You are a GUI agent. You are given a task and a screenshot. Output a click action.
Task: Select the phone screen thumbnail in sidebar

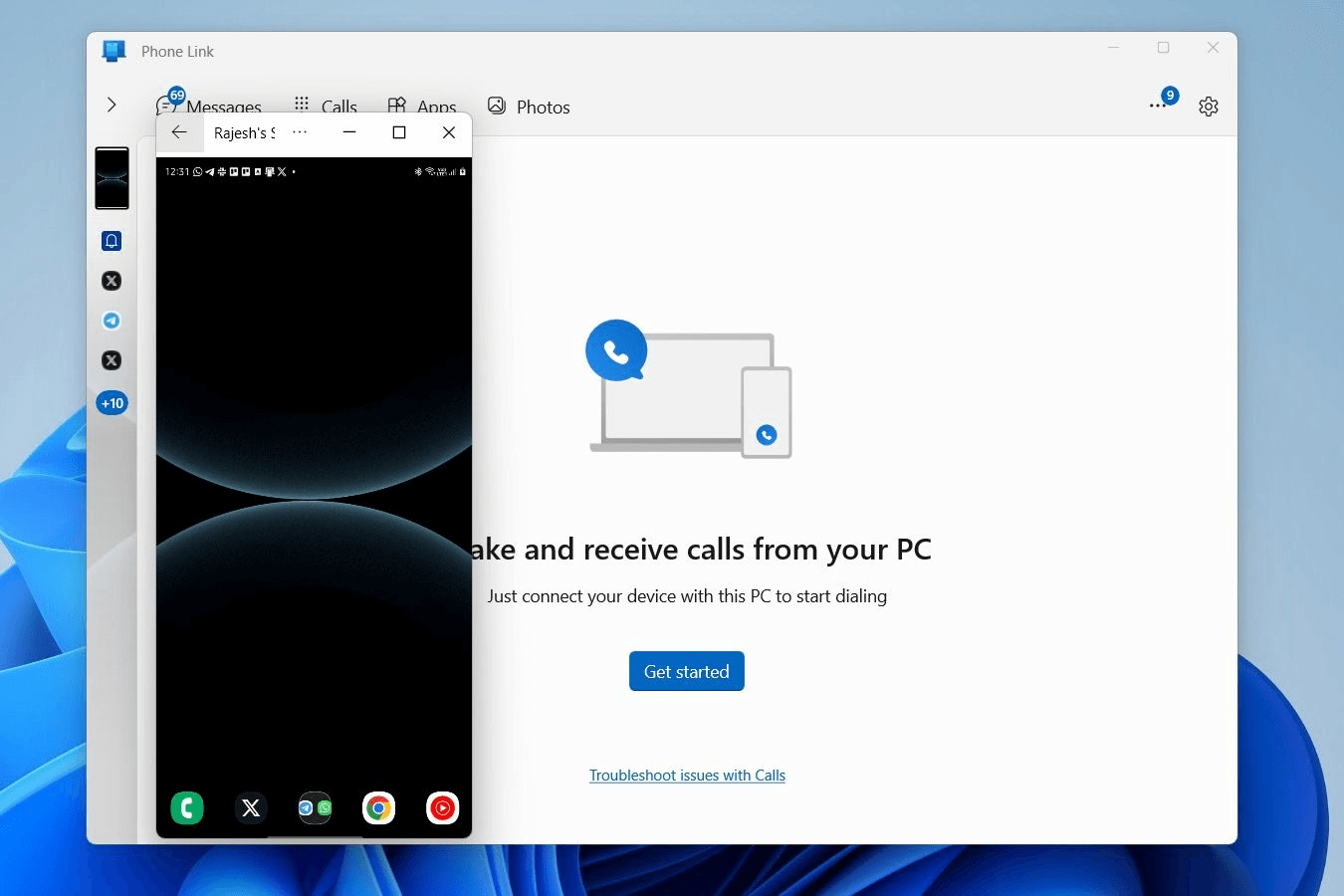[112, 178]
